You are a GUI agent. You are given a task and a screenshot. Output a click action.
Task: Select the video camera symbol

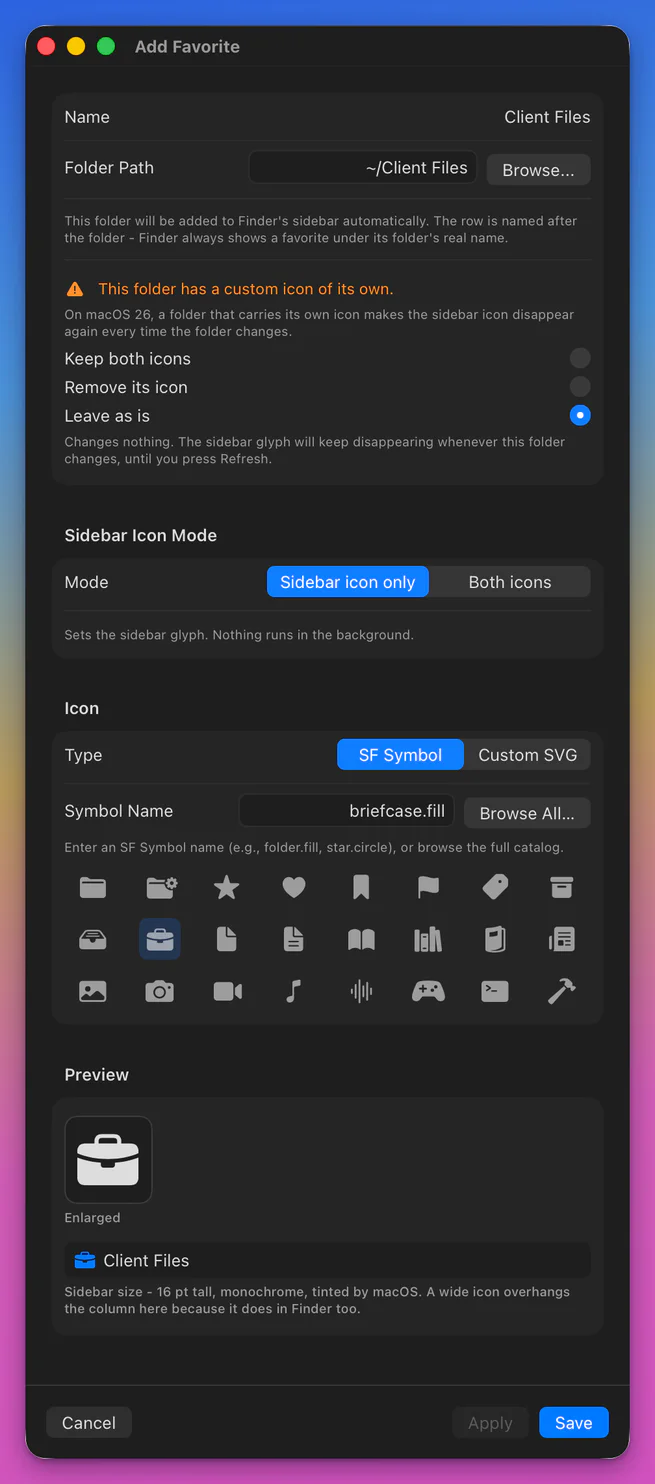pyautogui.click(x=227, y=991)
